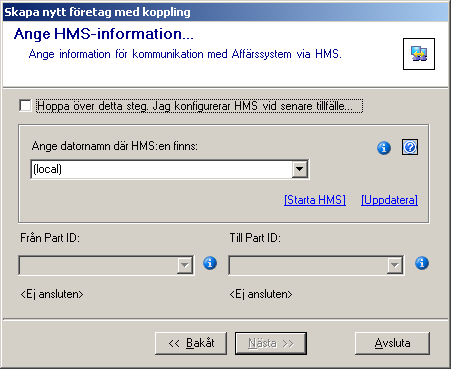Image resolution: width=451 pixels, height=369 pixels.
Task: Click '<Ej ansluten>' status under Från Part ID
Action: [52, 294]
